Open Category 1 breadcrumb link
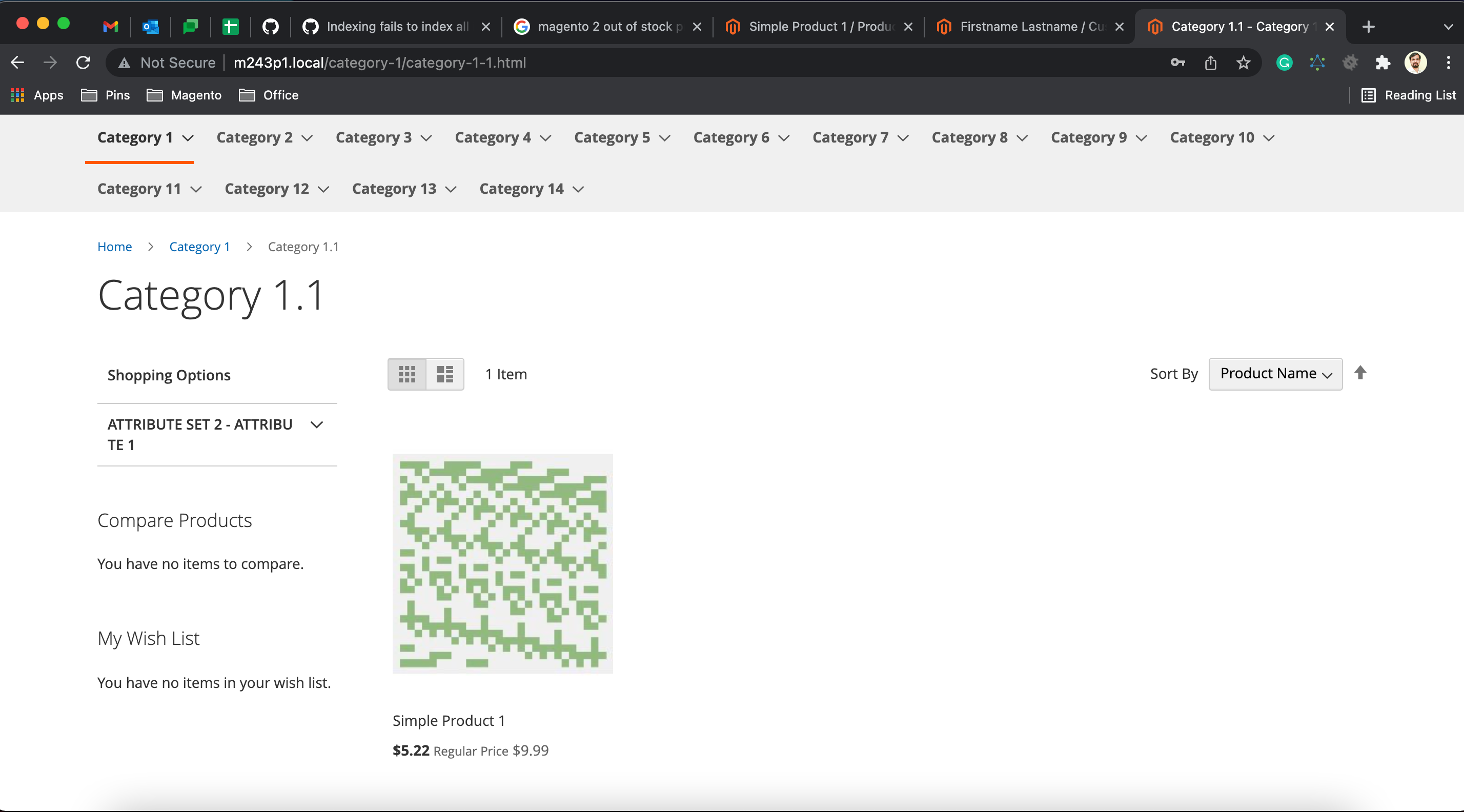This screenshot has width=1464, height=812. click(199, 247)
